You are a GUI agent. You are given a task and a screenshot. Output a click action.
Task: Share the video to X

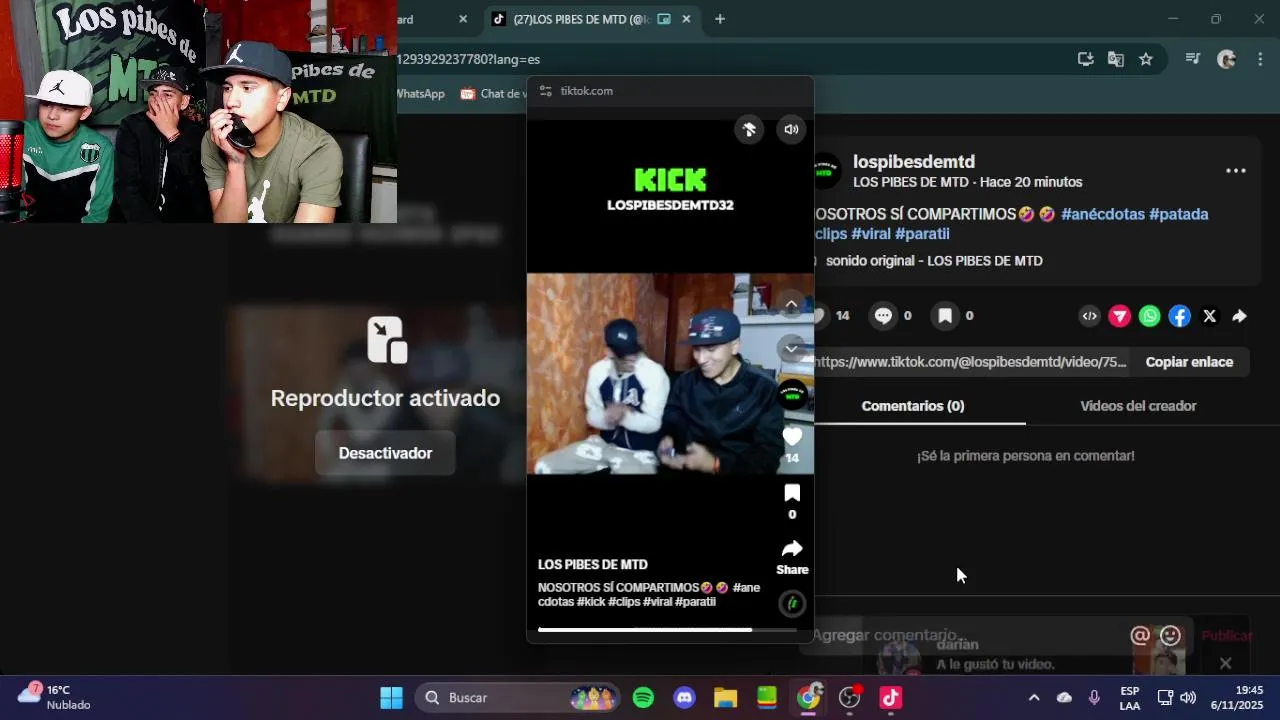pos(1210,316)
